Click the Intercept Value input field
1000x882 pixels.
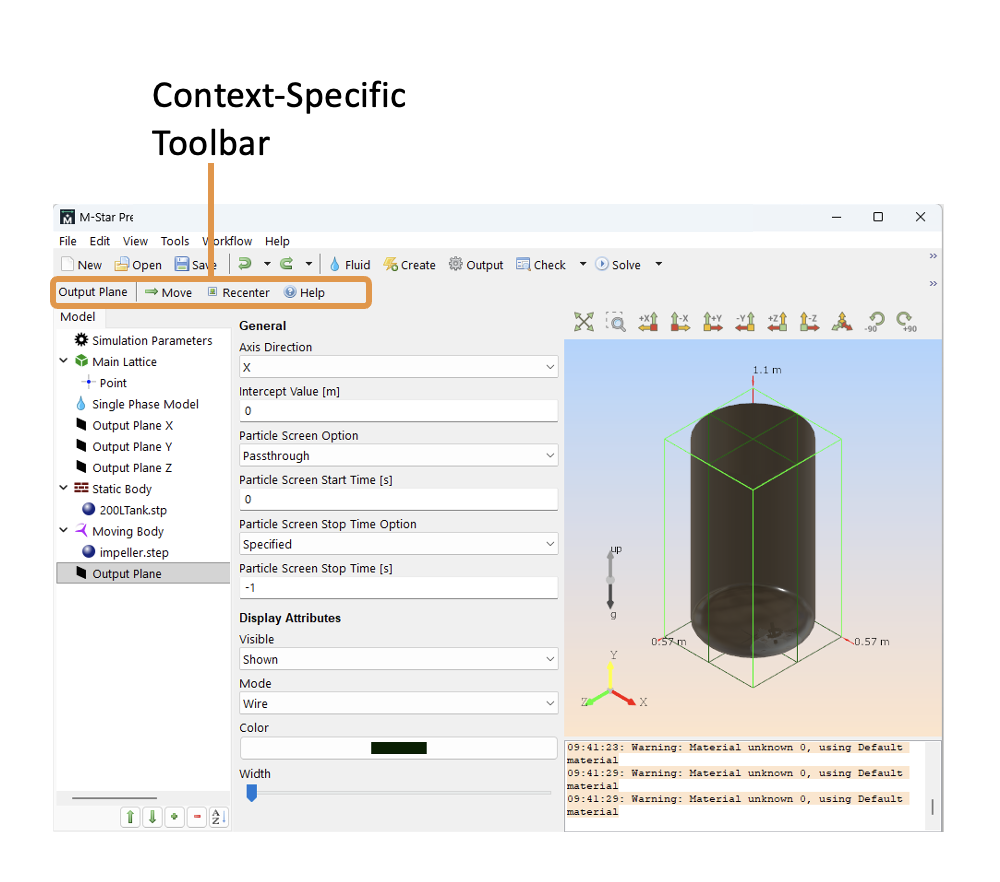(x=398, y=411)
